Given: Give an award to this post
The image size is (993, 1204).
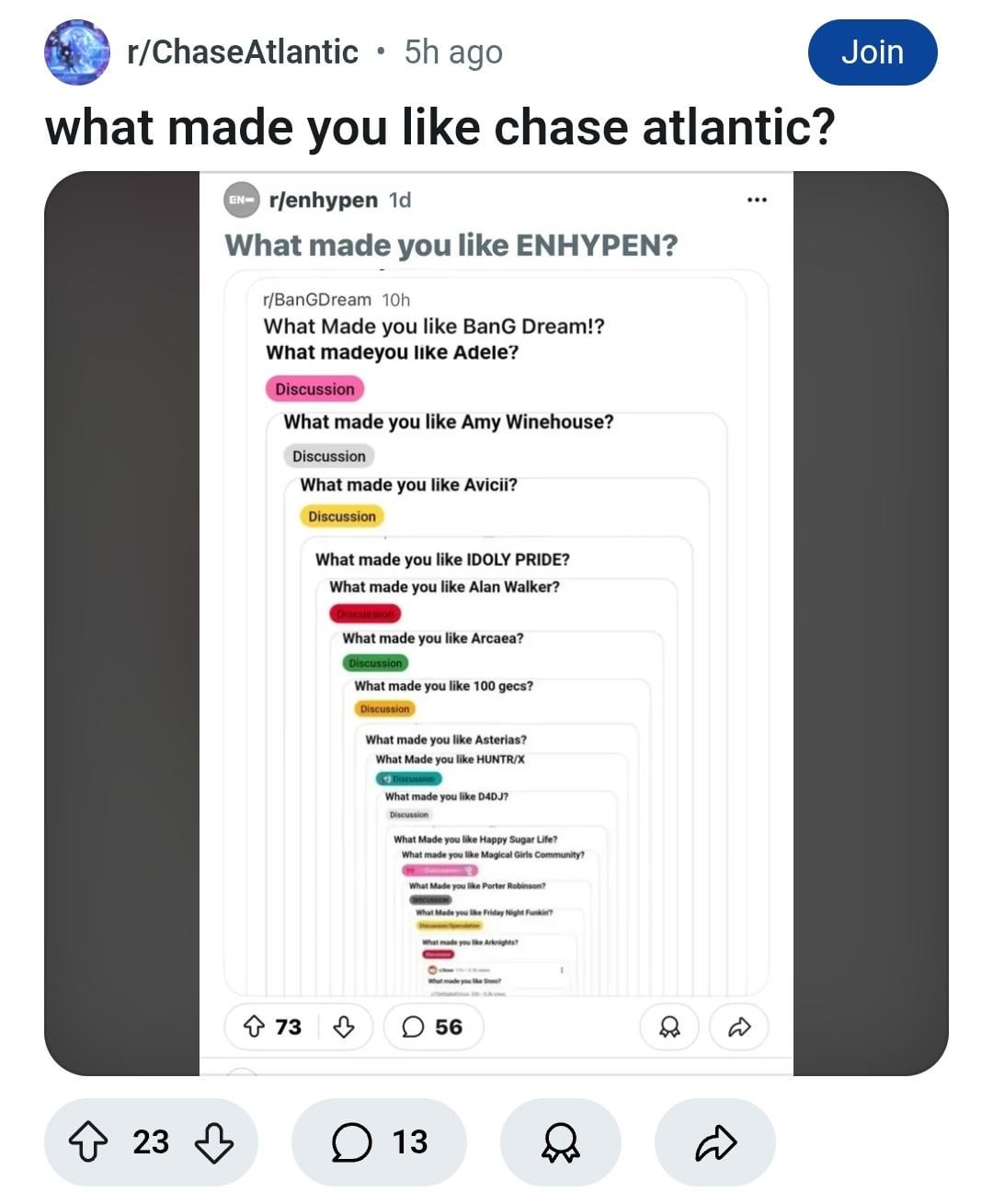Looking at the screenshot, I should click(x=560, y=1142).
